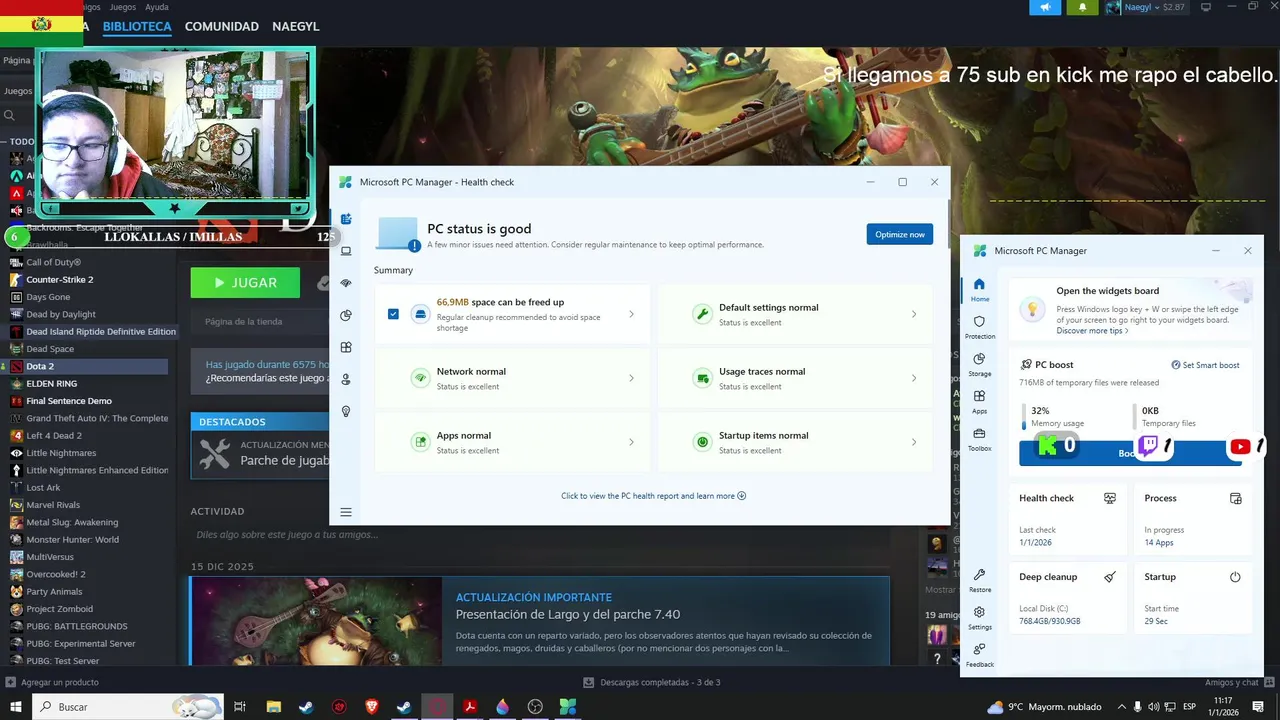The width and height of the screenshot is (1280, 720).
Task: Open Apps section in PC Manager sidebar
Action: [x=979, y=402]
